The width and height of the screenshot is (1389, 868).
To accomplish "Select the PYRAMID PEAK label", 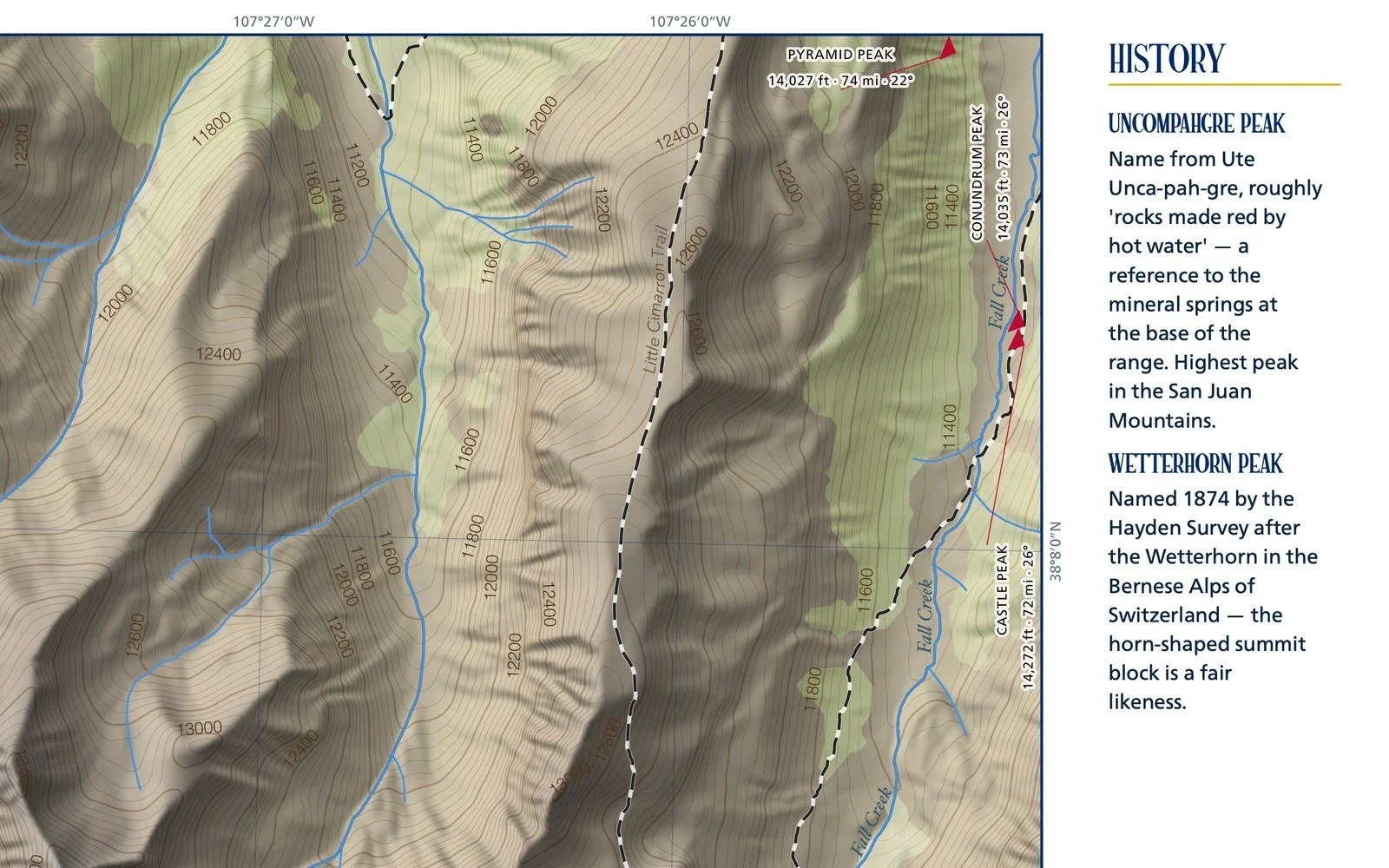I will (x=840, y=55).
